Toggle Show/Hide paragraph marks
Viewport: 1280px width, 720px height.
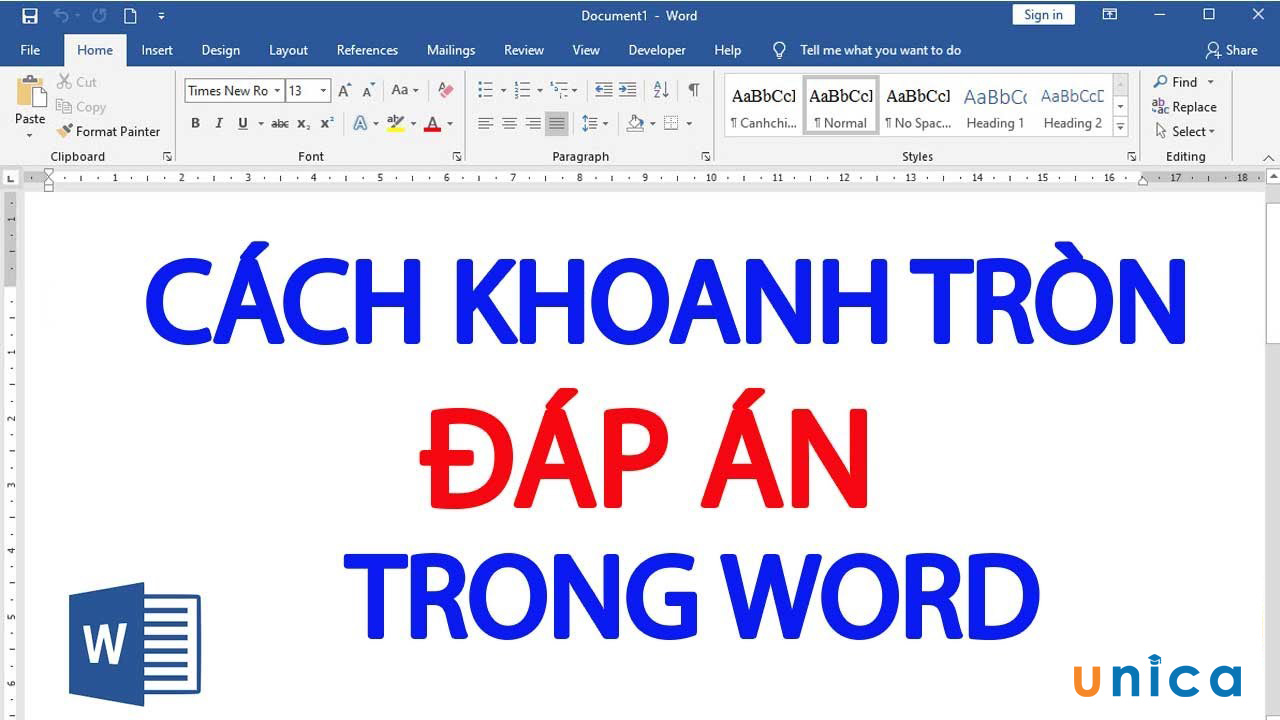pyautogui.click(x=693, y=90)
